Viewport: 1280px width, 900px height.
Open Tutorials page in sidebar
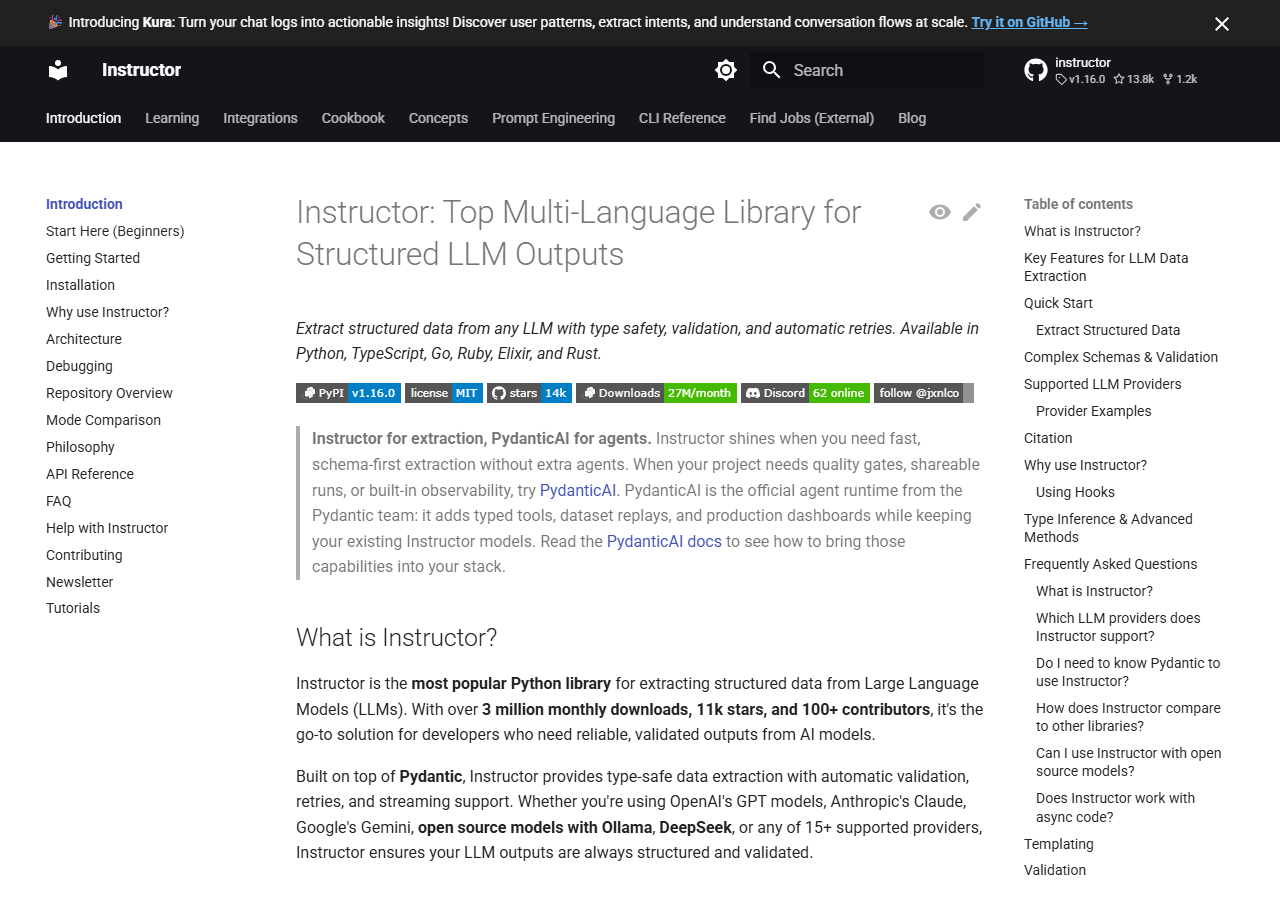73,608
